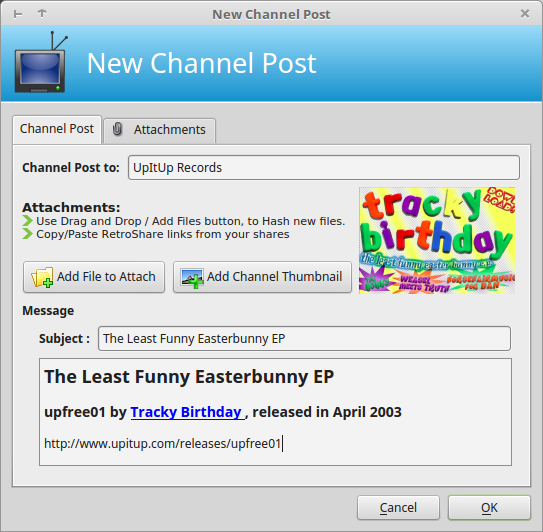Click the 'Subject :' label
Viewport: 543px width, 532px height.
coord(64,338)
